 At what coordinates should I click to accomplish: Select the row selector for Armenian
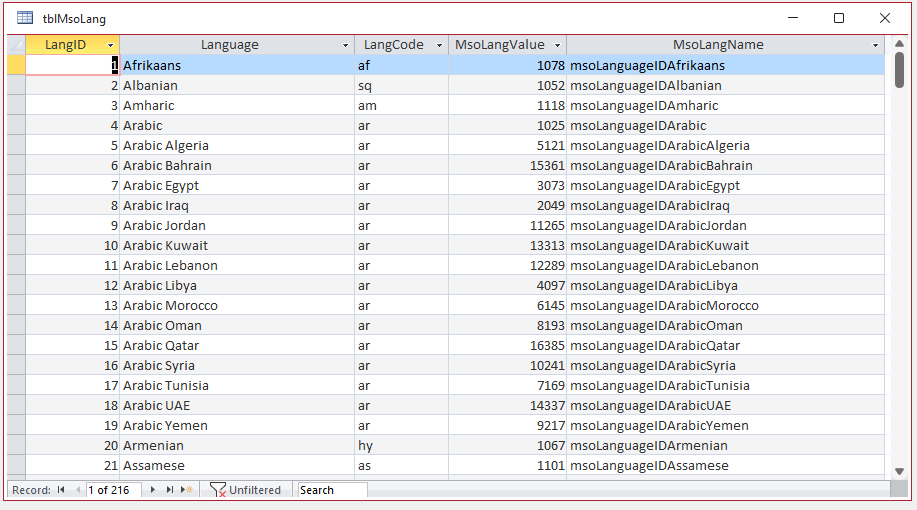coord(16,446)
